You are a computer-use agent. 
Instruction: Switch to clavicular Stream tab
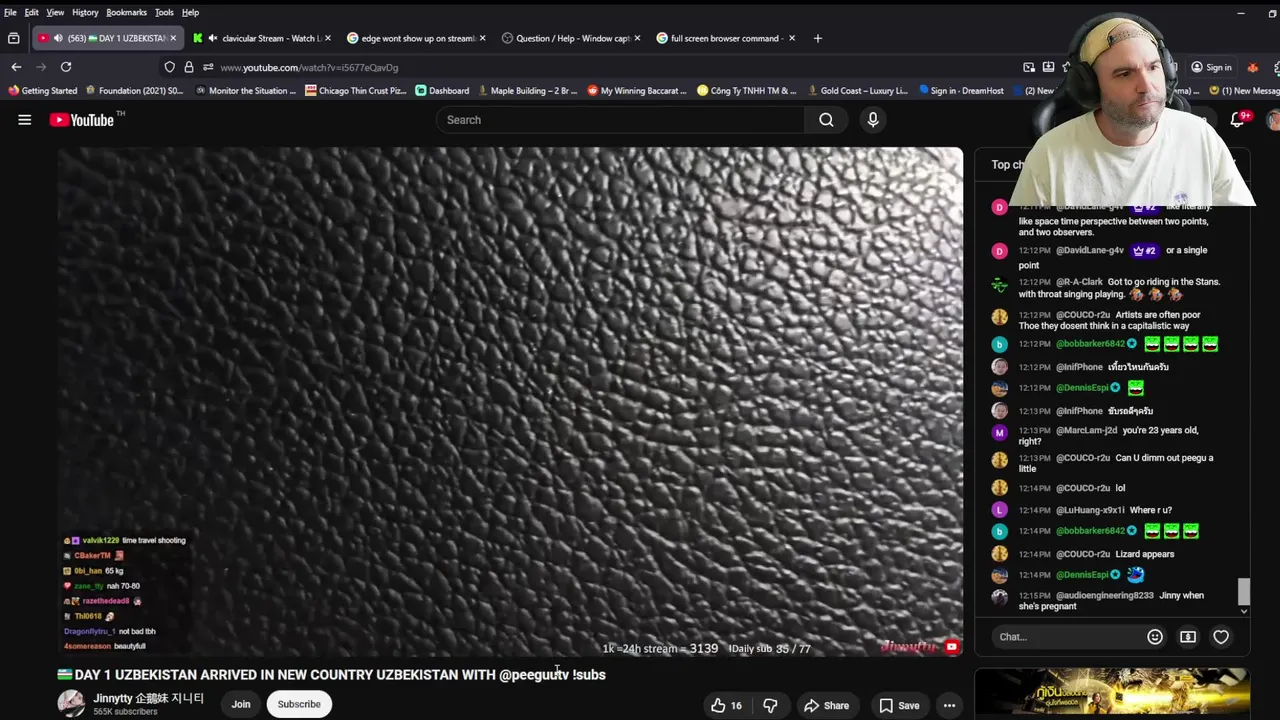263,38
